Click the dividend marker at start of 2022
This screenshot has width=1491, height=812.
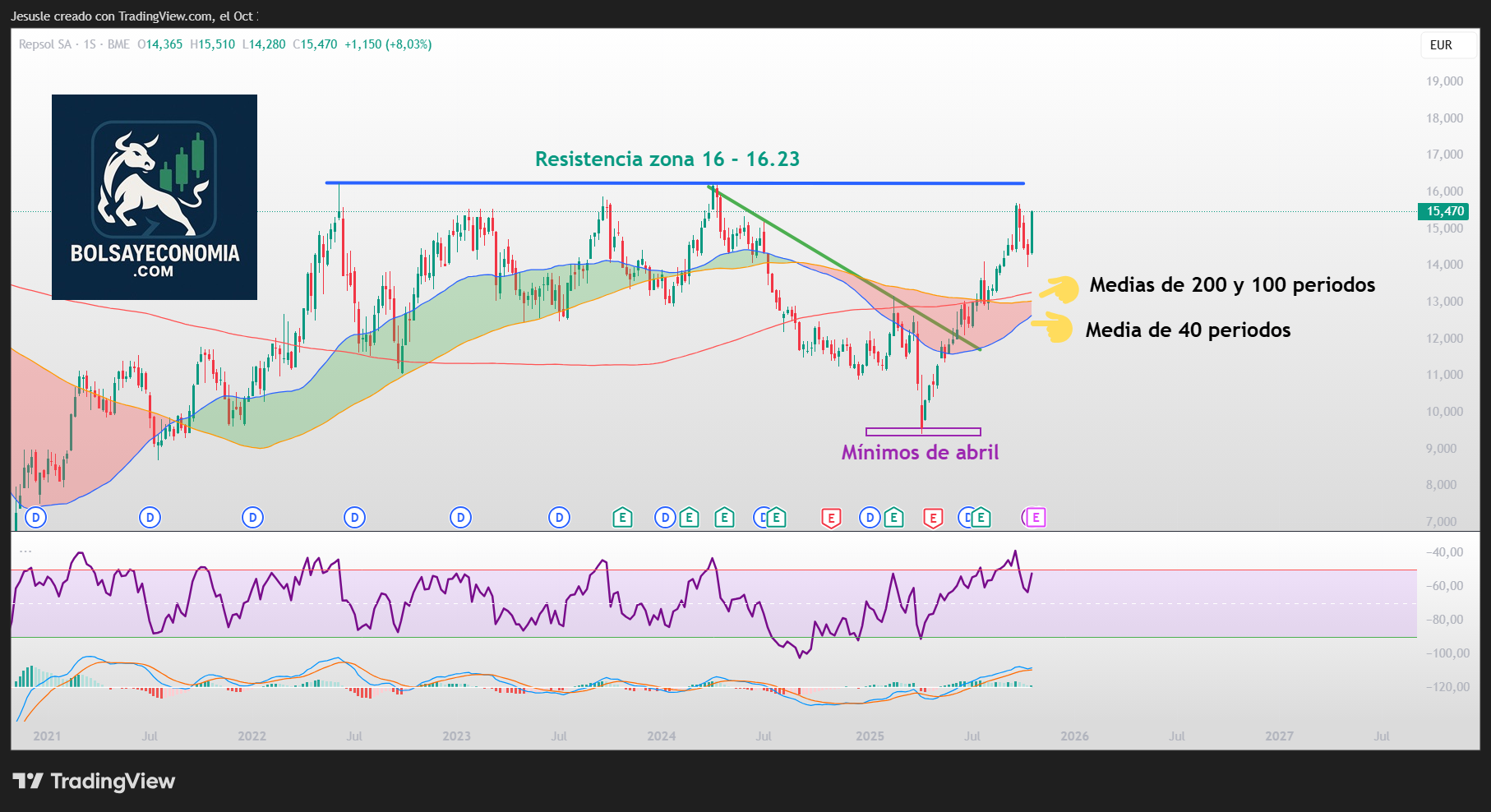(x=252, y=518)
